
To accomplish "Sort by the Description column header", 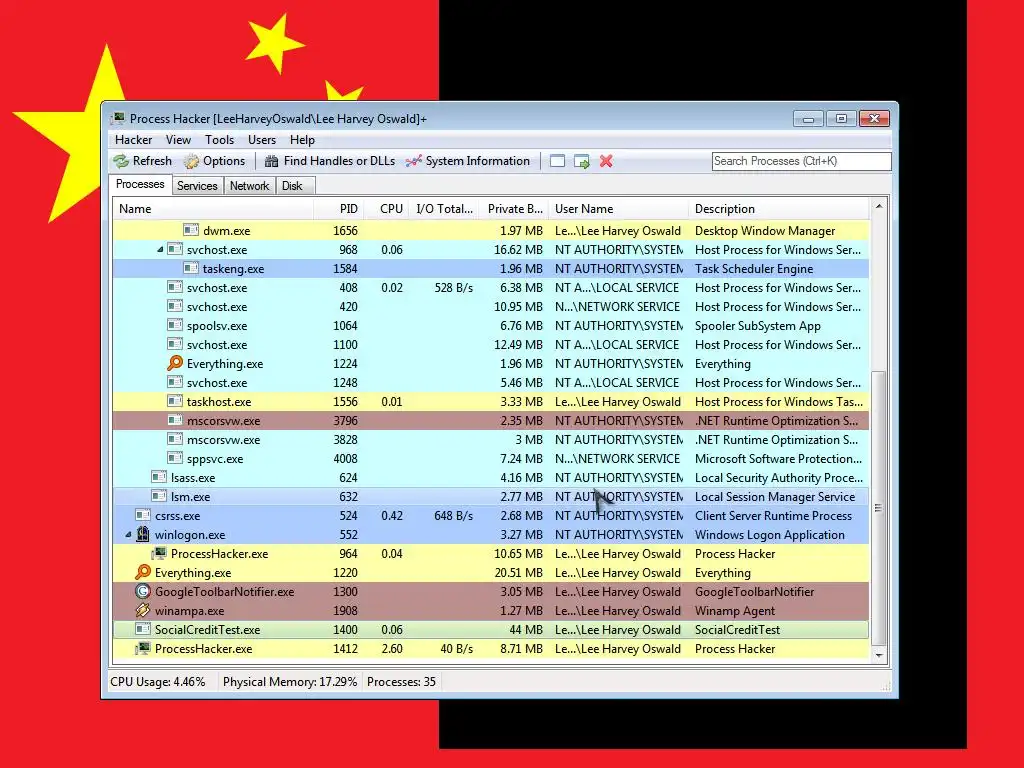I will pos(779,209).
